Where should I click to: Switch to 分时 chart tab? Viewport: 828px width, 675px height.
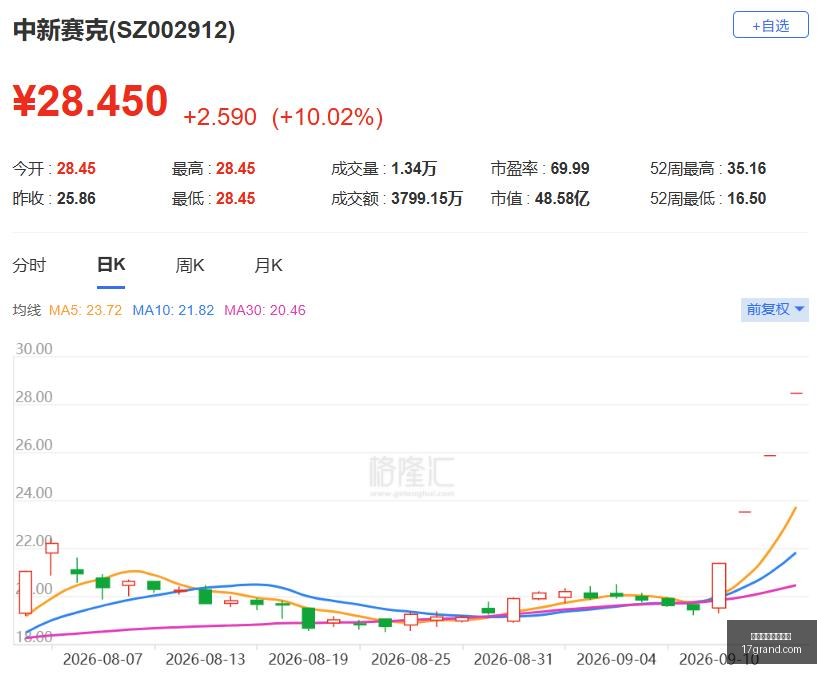[x=30, y=265]
